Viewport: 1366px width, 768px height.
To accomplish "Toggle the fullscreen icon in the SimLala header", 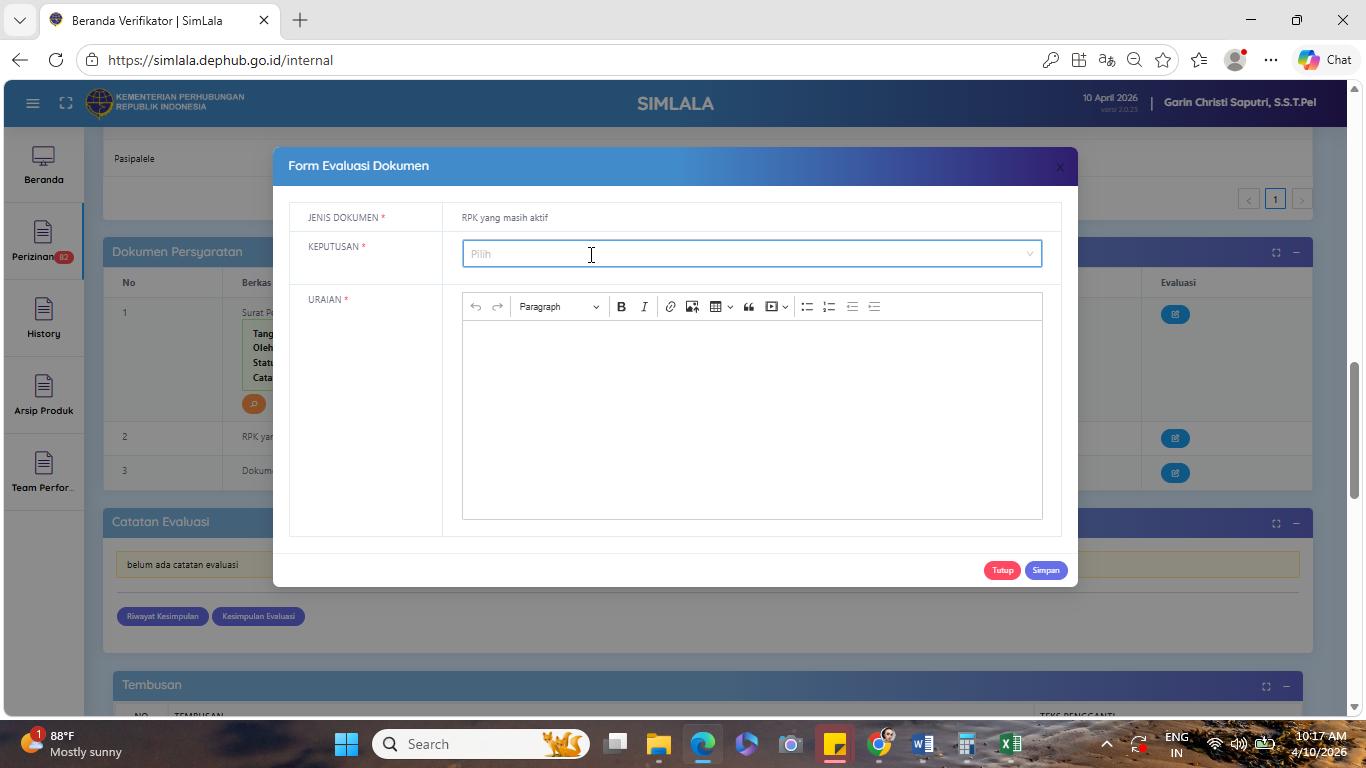I will [66, 103].
